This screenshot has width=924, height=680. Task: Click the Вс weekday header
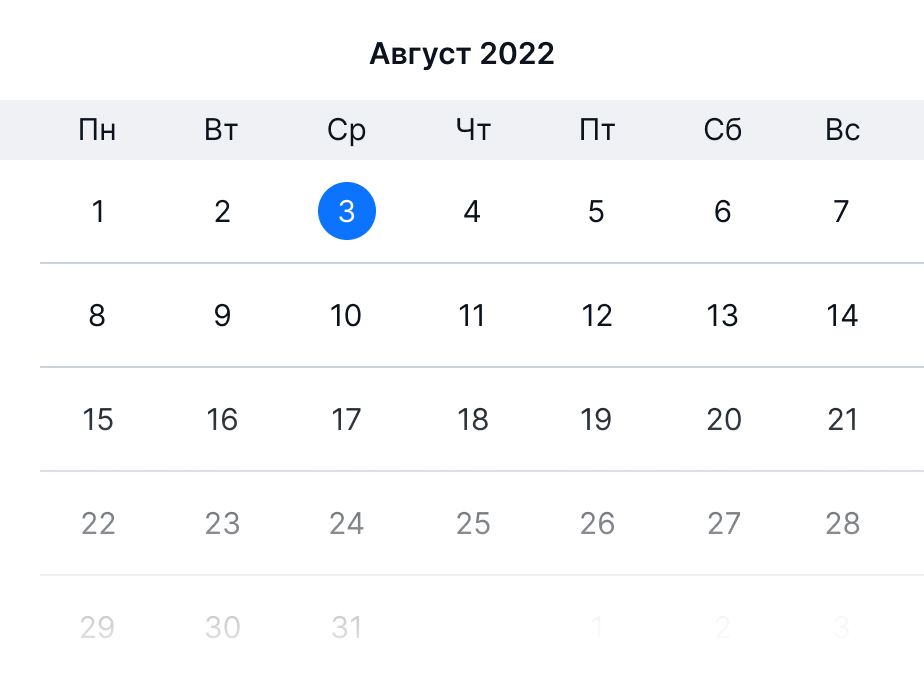[842, 130]
